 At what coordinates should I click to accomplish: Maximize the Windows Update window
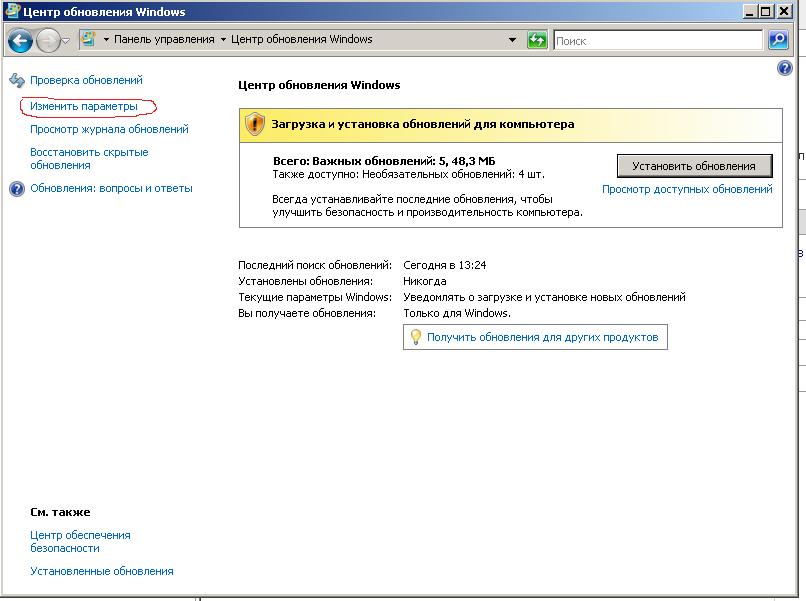tap(766, 11)
